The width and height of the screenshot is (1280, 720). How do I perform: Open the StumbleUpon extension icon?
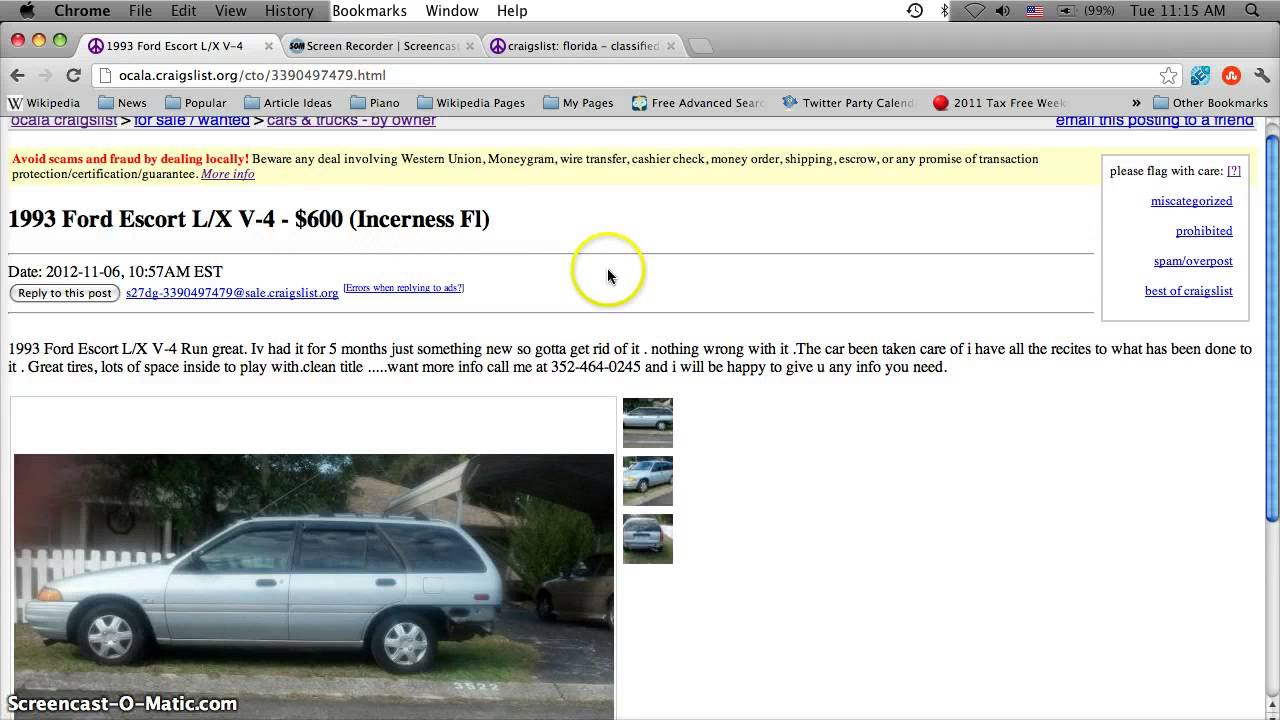pyautogui.click(x=1231, y=75)
